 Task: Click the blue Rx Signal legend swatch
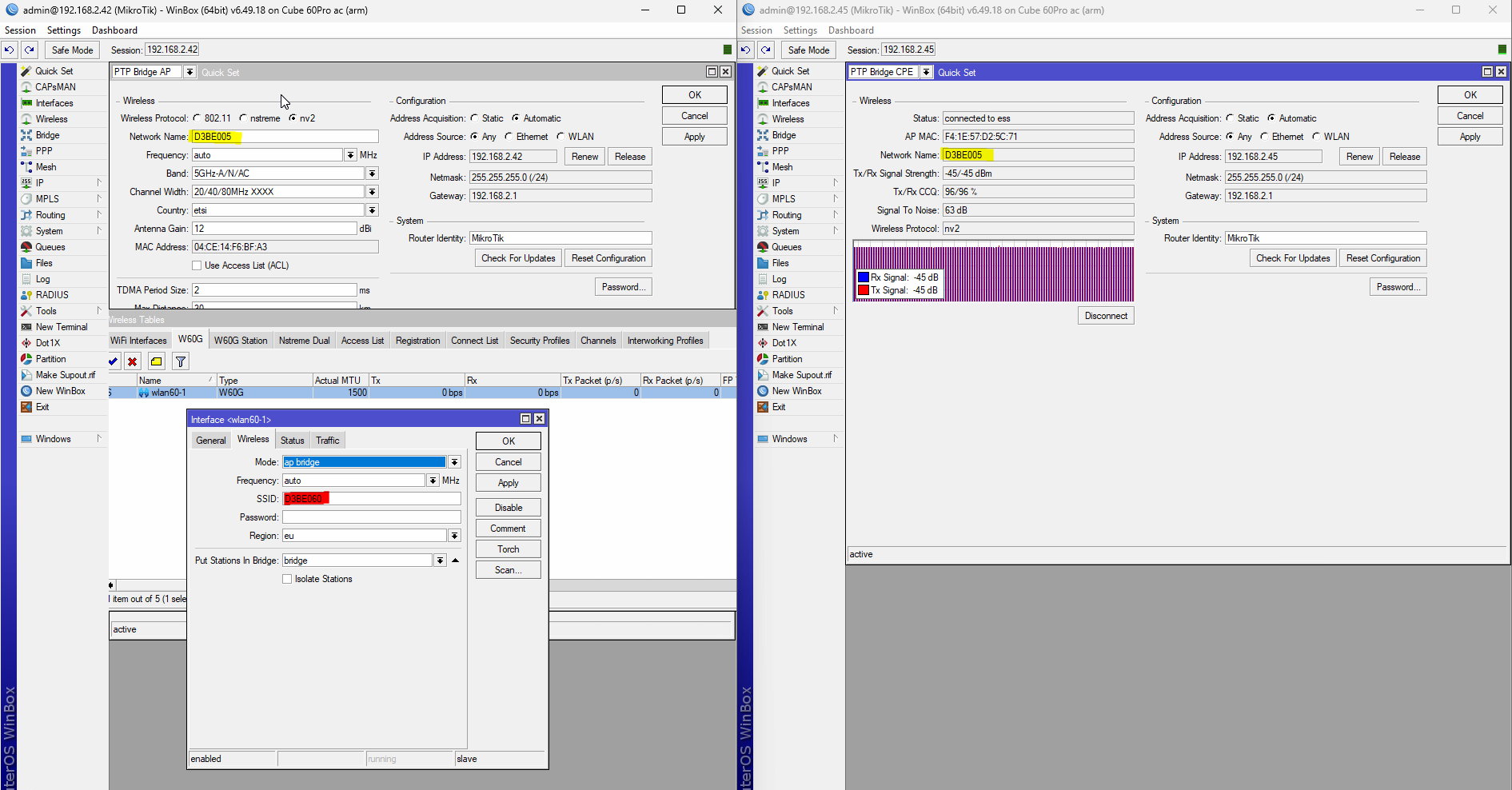[x=864, y=277]
